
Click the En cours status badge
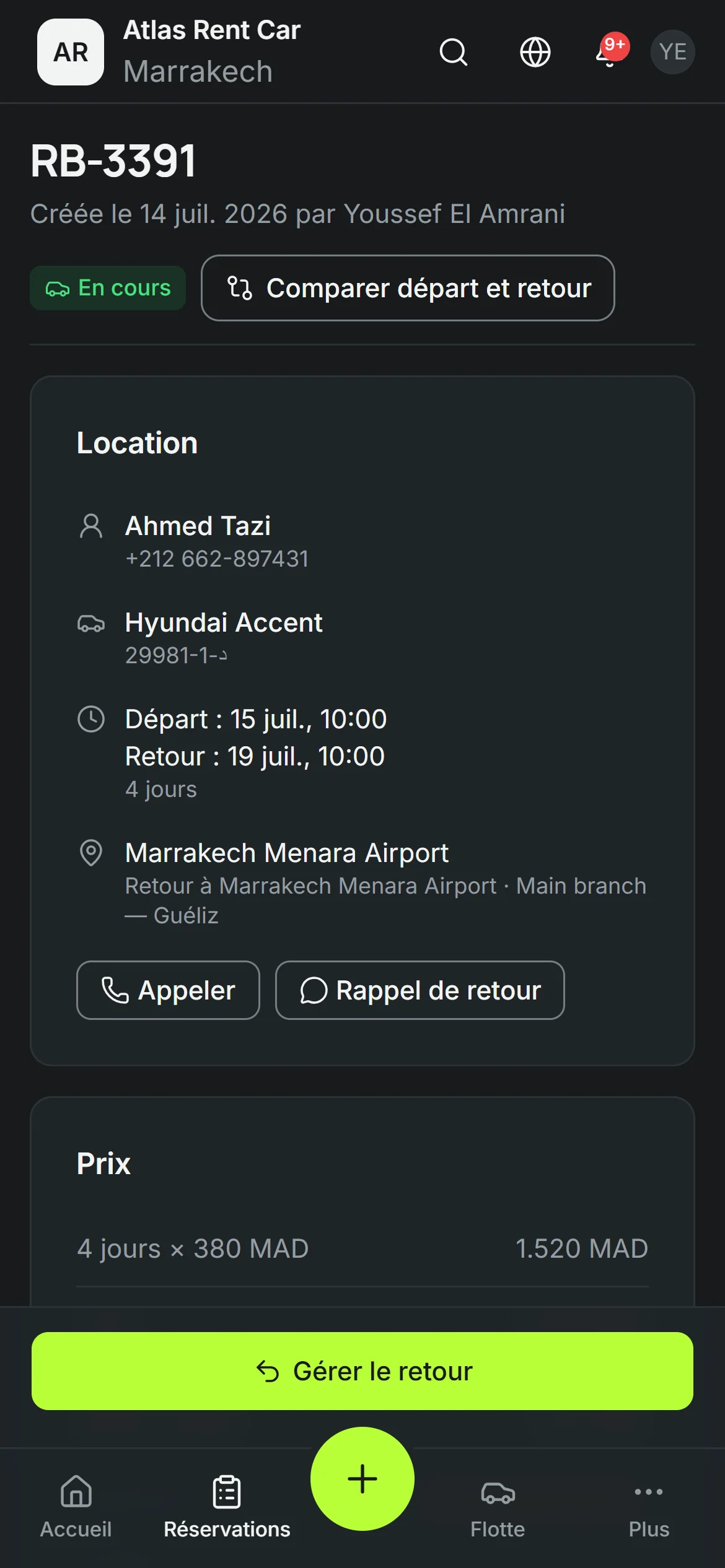click(x=108, y=288)
